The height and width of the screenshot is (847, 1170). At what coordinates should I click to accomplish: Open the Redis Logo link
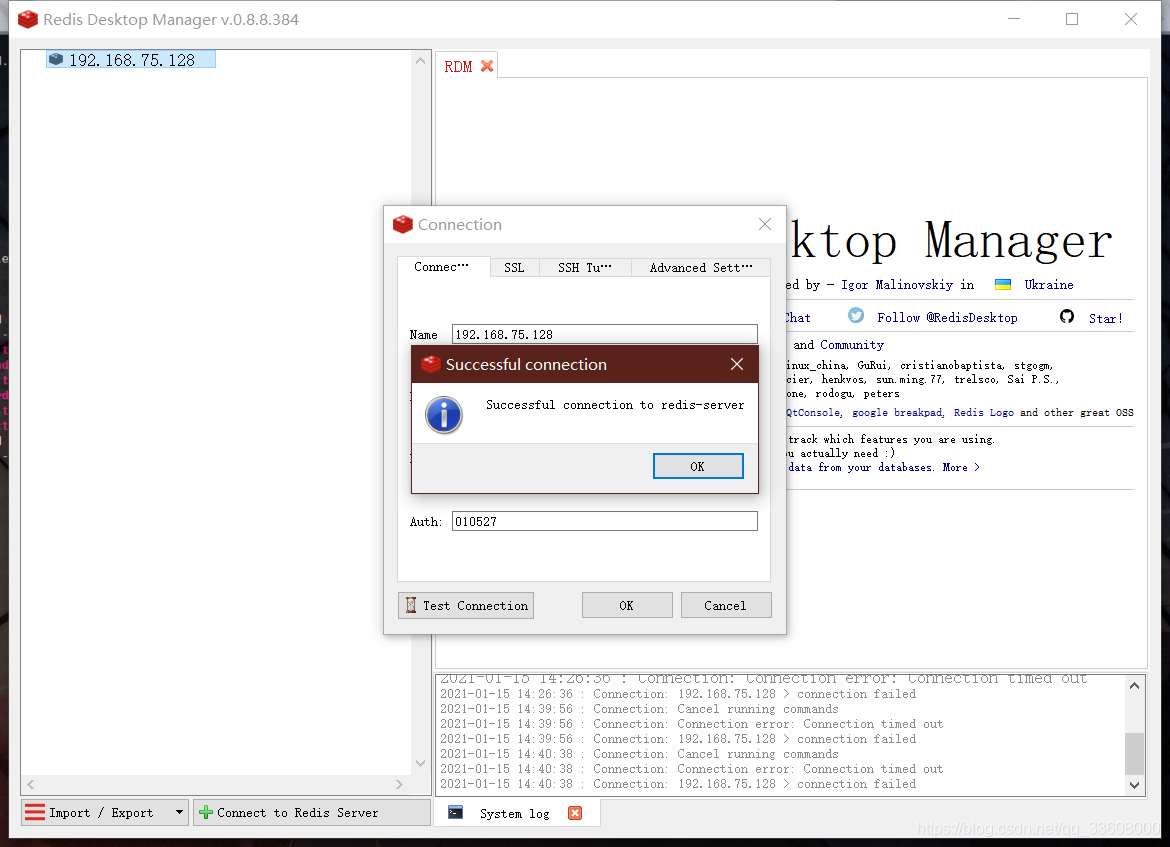983,413
